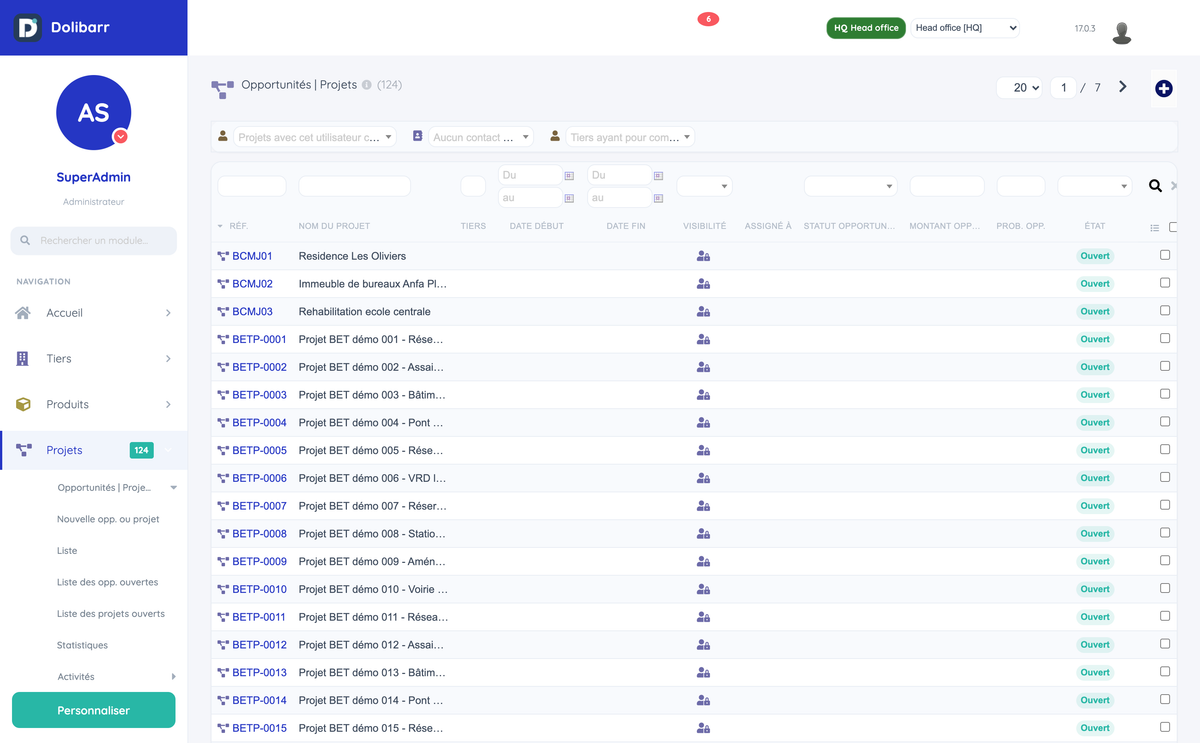Viewport: 1200px width, 743px height.
Task: Click visibility icon in BETP-0010 row
Action: (x=703, y=589)
